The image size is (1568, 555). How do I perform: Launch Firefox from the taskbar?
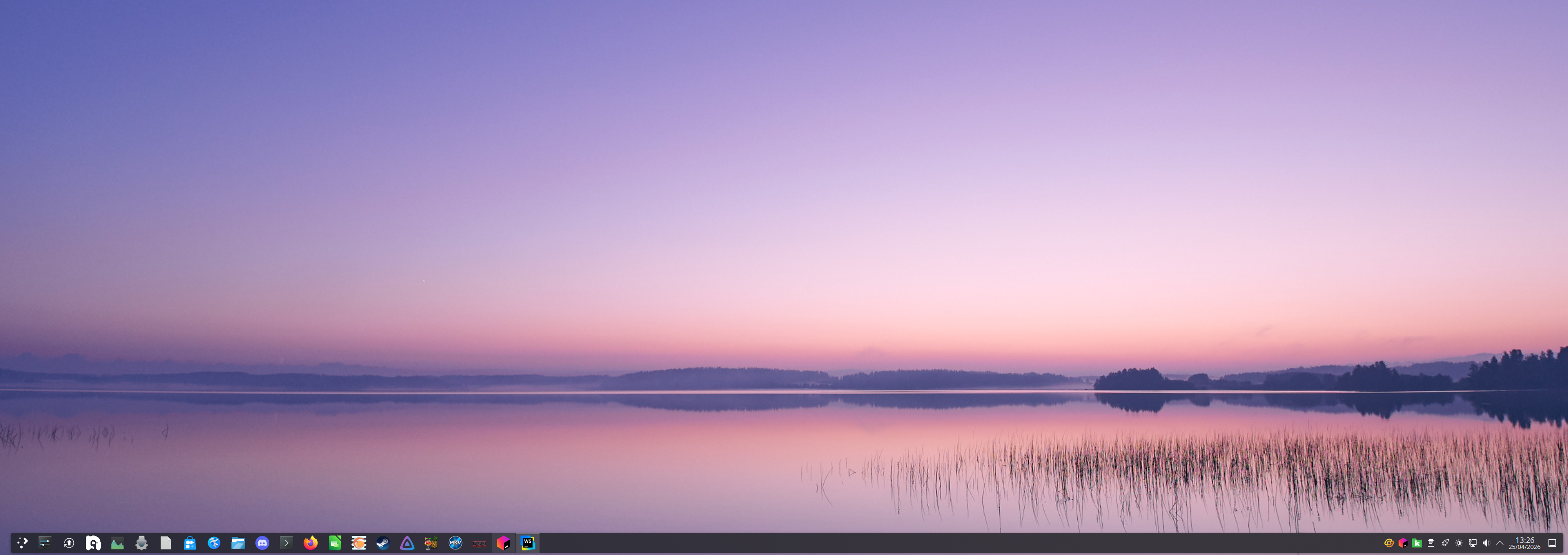(x=311, y=543)
